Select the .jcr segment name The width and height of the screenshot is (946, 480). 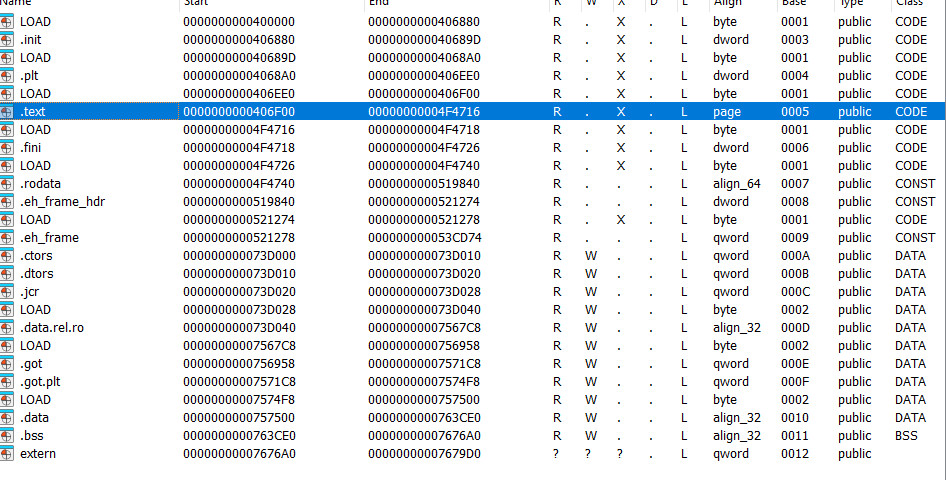pyautogui.click(x=32, y=291)
